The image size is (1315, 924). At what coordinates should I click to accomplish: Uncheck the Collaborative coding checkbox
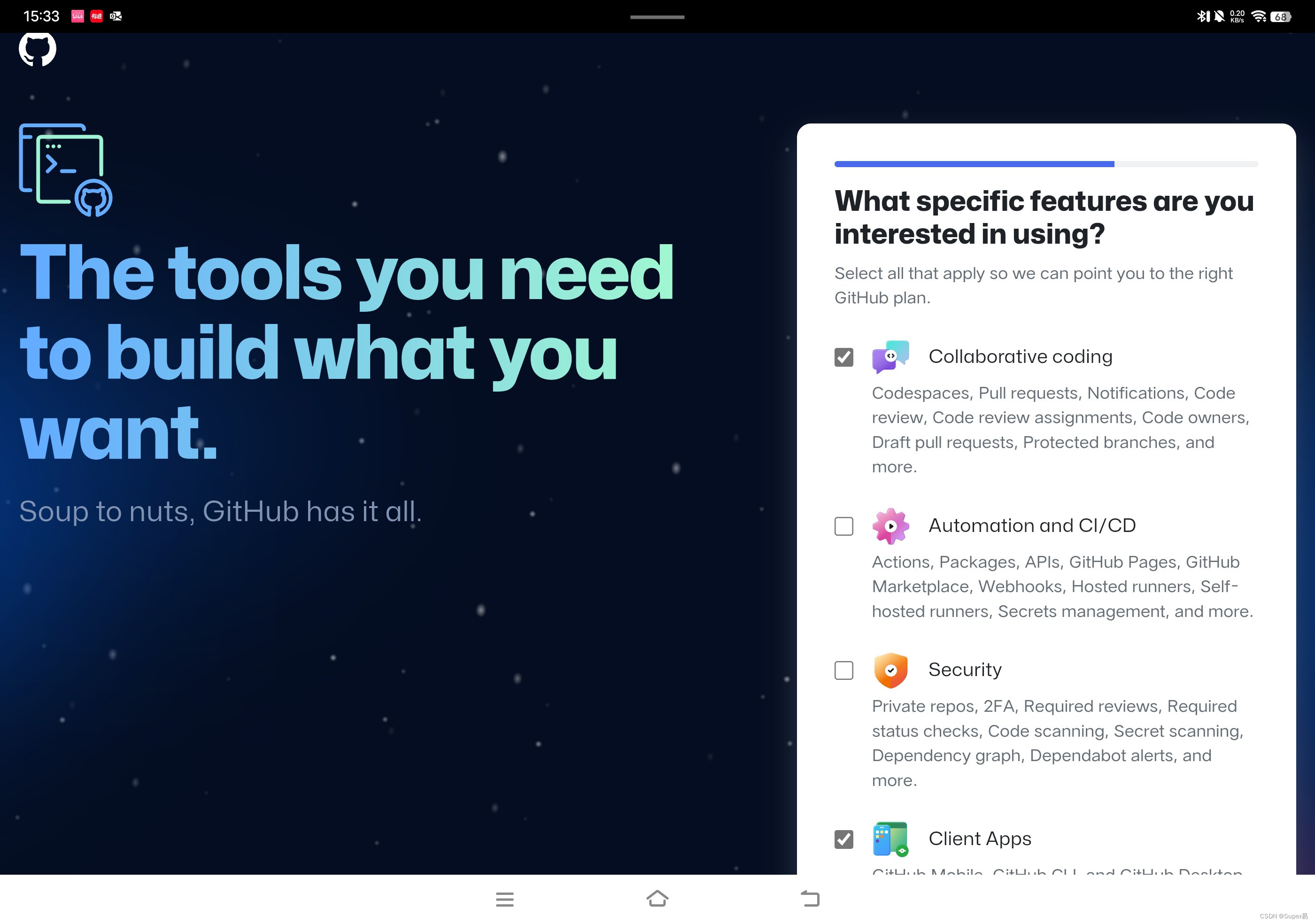click(843, 357)
